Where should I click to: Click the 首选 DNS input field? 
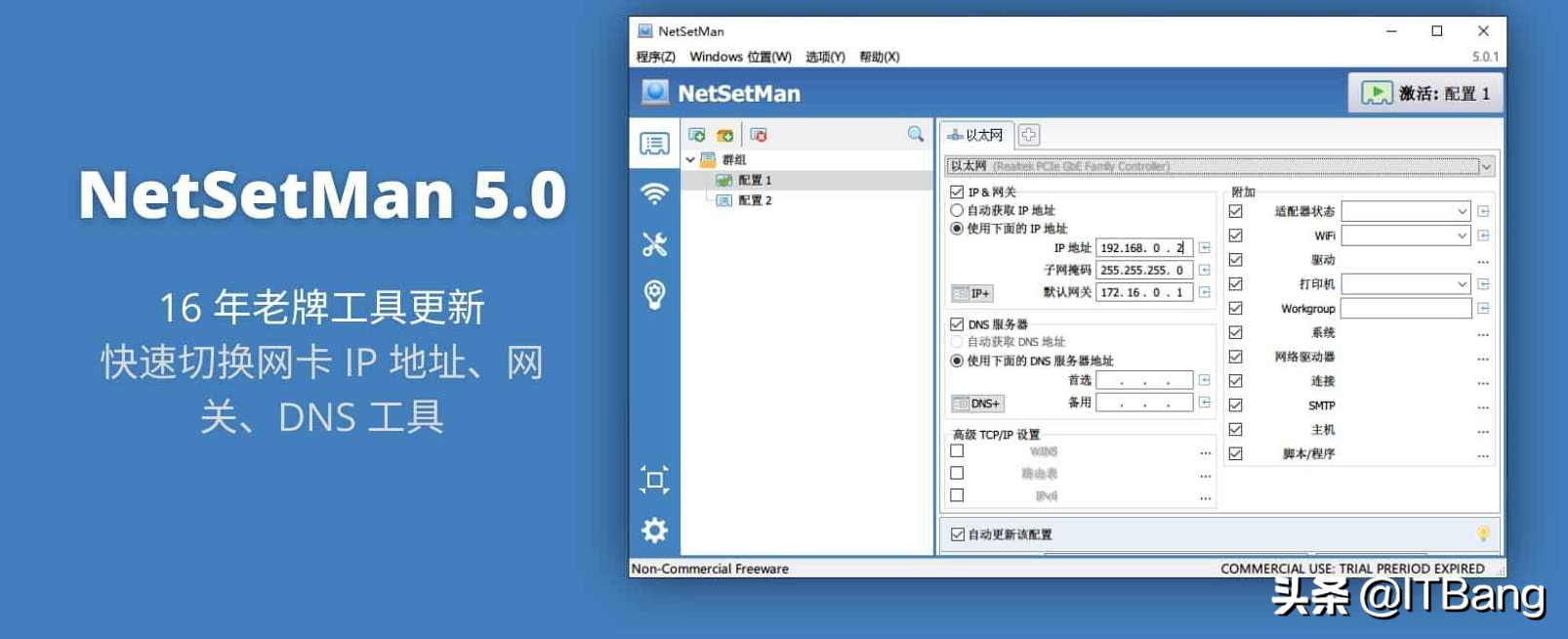(x=1144, y=380)
